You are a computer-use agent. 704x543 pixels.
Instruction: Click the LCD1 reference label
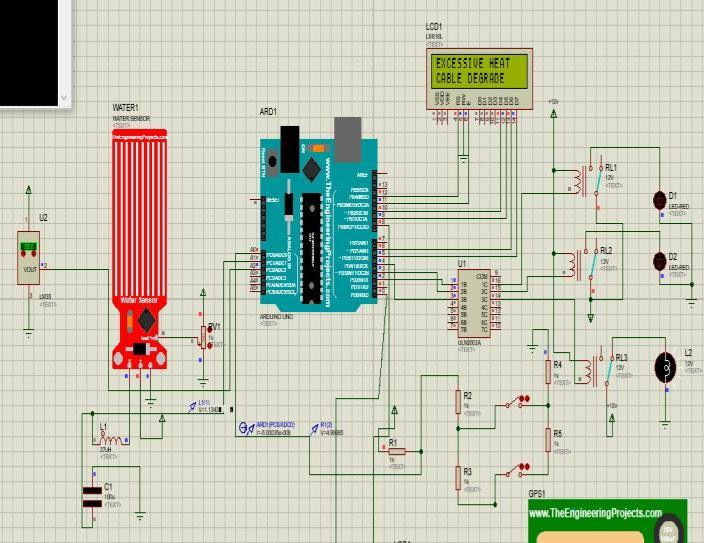pyautogui.click(x=434, y=27)
